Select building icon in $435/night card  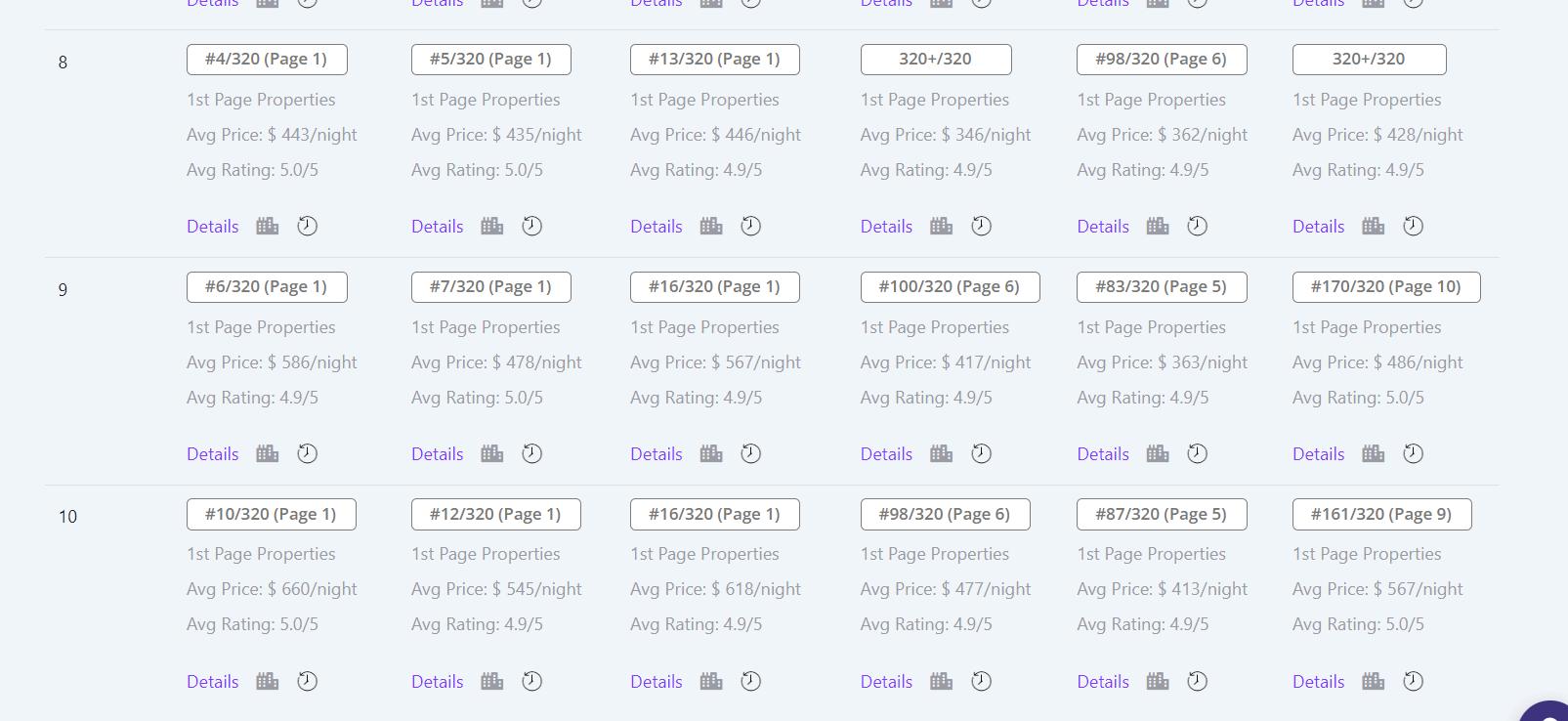coord(492,226)
